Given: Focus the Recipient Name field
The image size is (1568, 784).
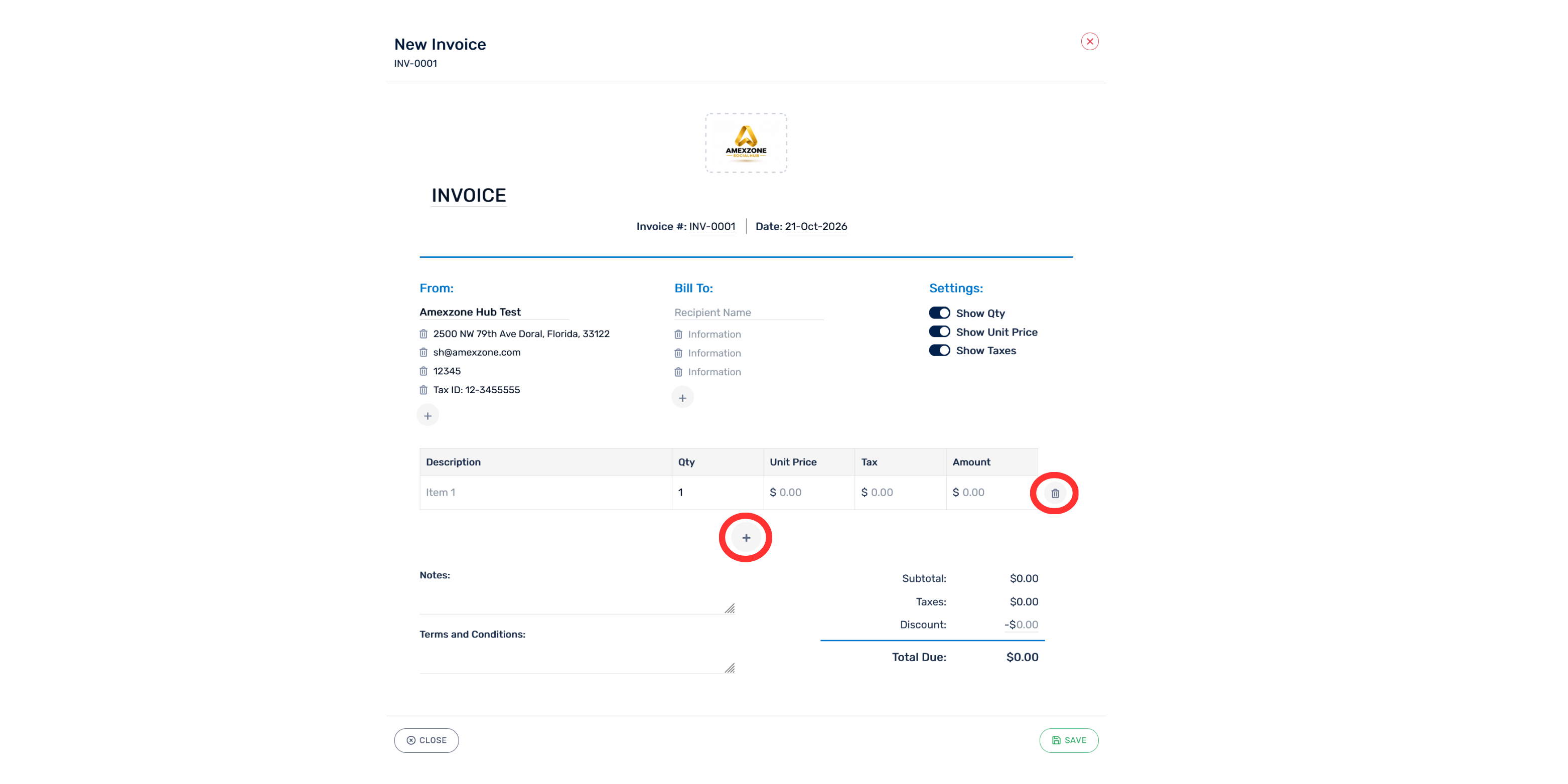Looking at the screenshot, I should [749, 313].
